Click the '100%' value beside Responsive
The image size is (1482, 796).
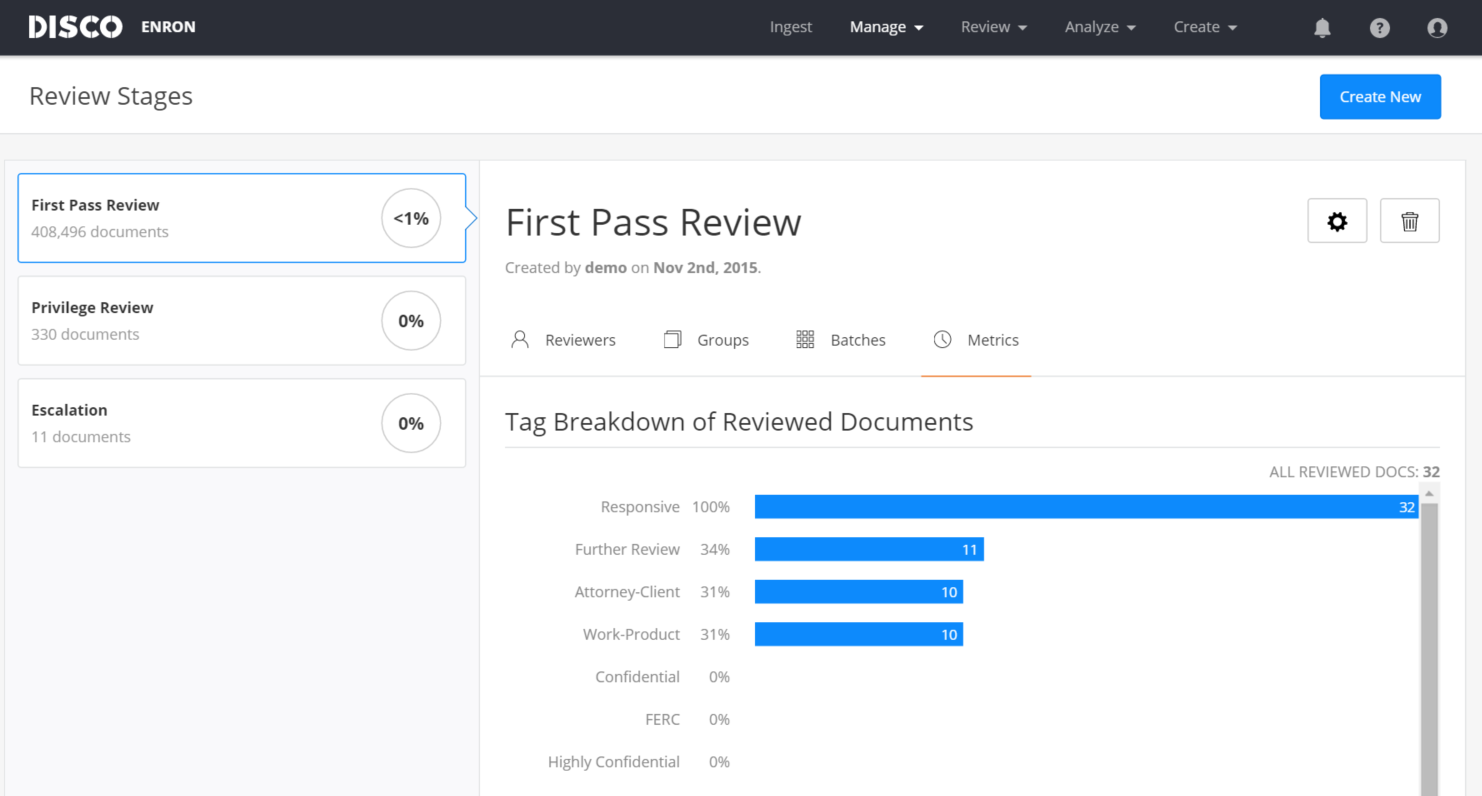coord(711,507)
